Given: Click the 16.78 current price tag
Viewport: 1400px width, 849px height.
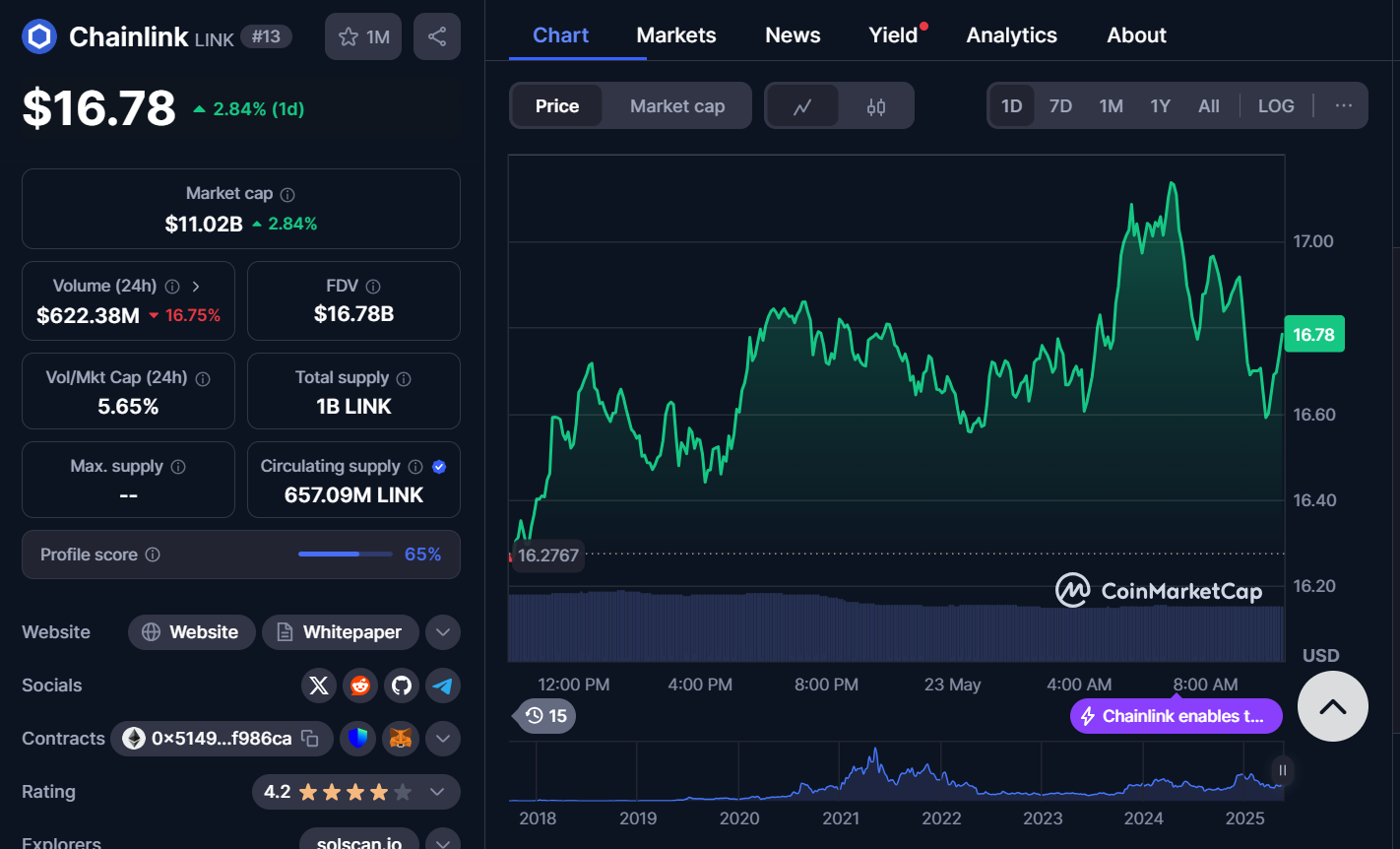Looking at the screenshot, I should [1314, 335].
